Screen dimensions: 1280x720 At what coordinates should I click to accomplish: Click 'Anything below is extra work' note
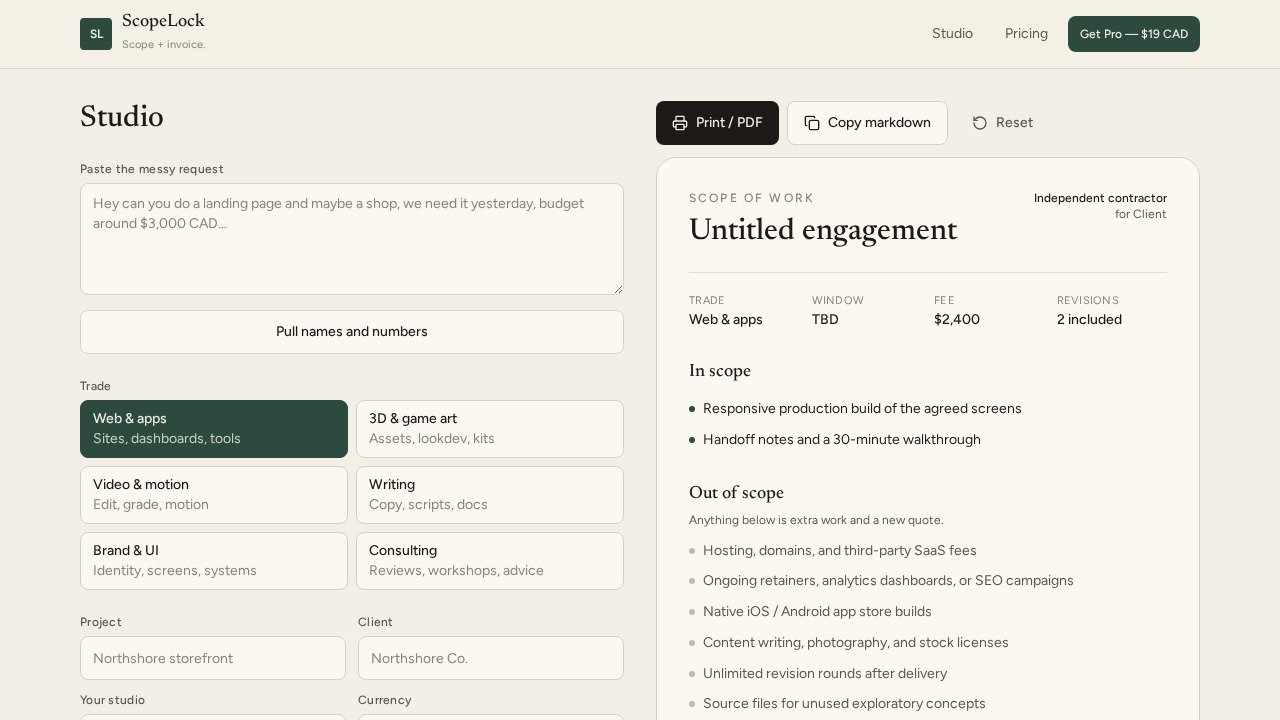(816, 520)
